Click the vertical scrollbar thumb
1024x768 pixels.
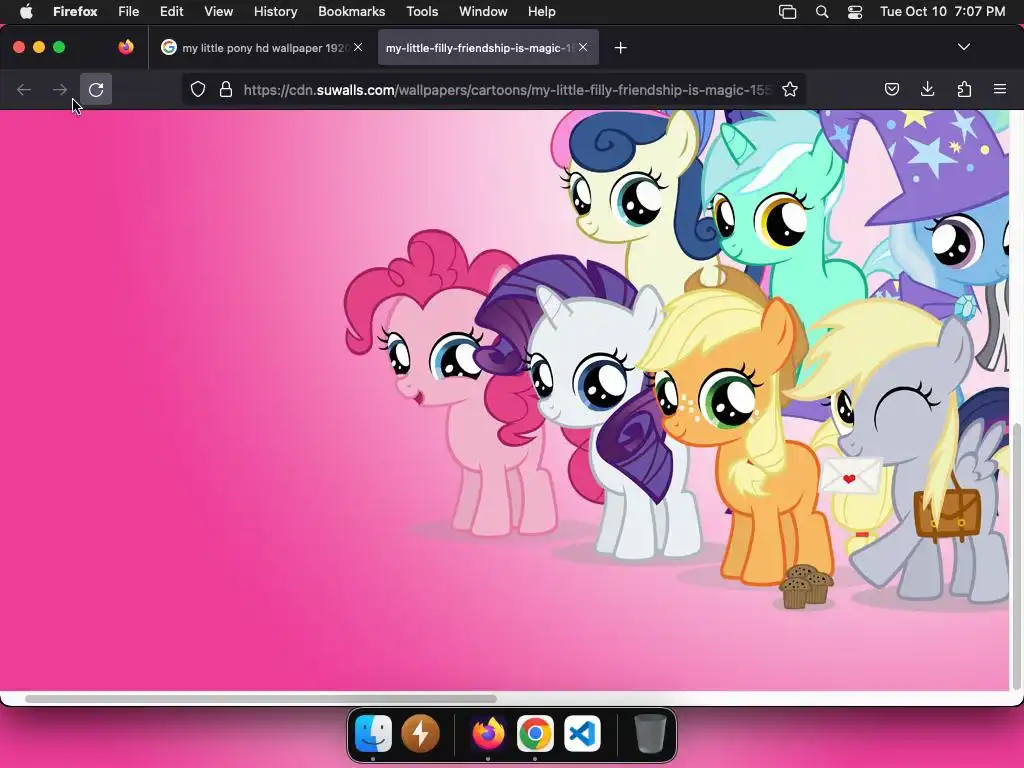click(1016, 556)
